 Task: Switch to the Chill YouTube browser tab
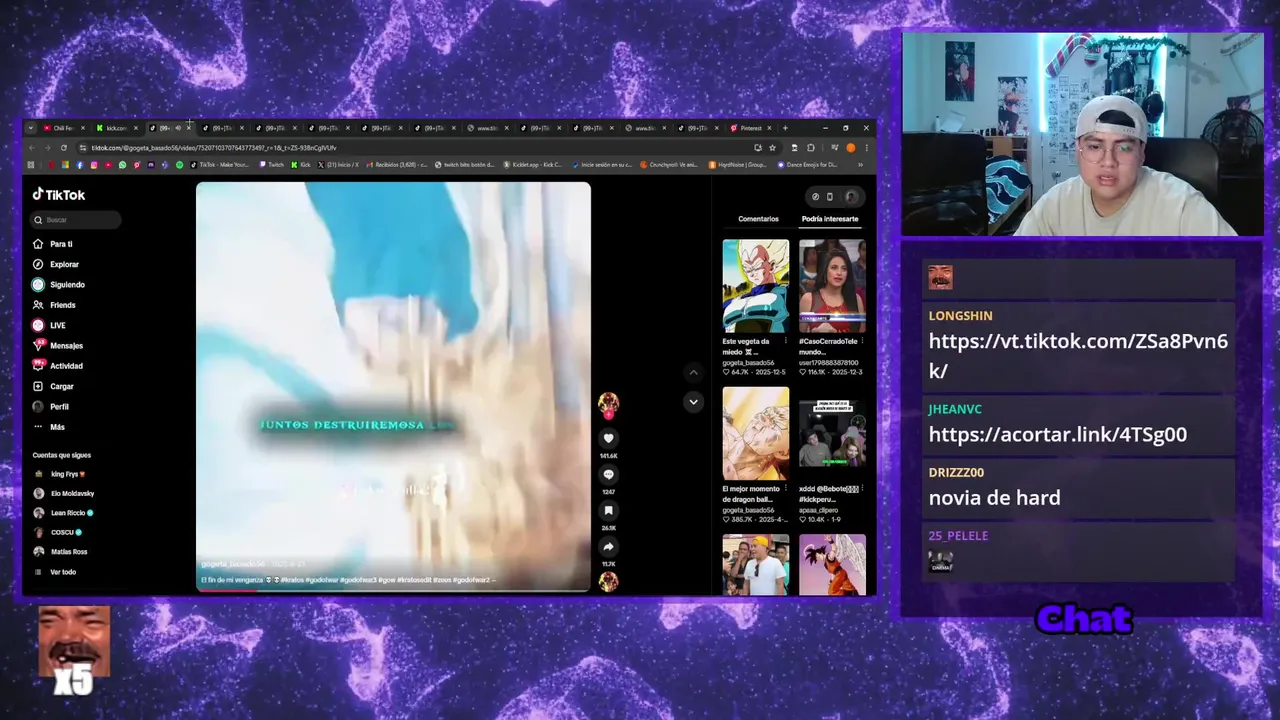[62, 128]
